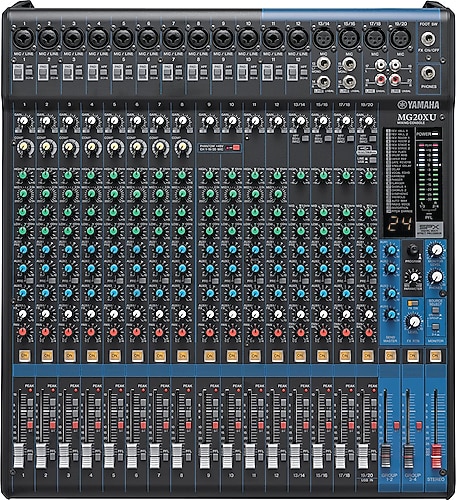
Task: Click the FX return level knob
Action: [414, 321]
